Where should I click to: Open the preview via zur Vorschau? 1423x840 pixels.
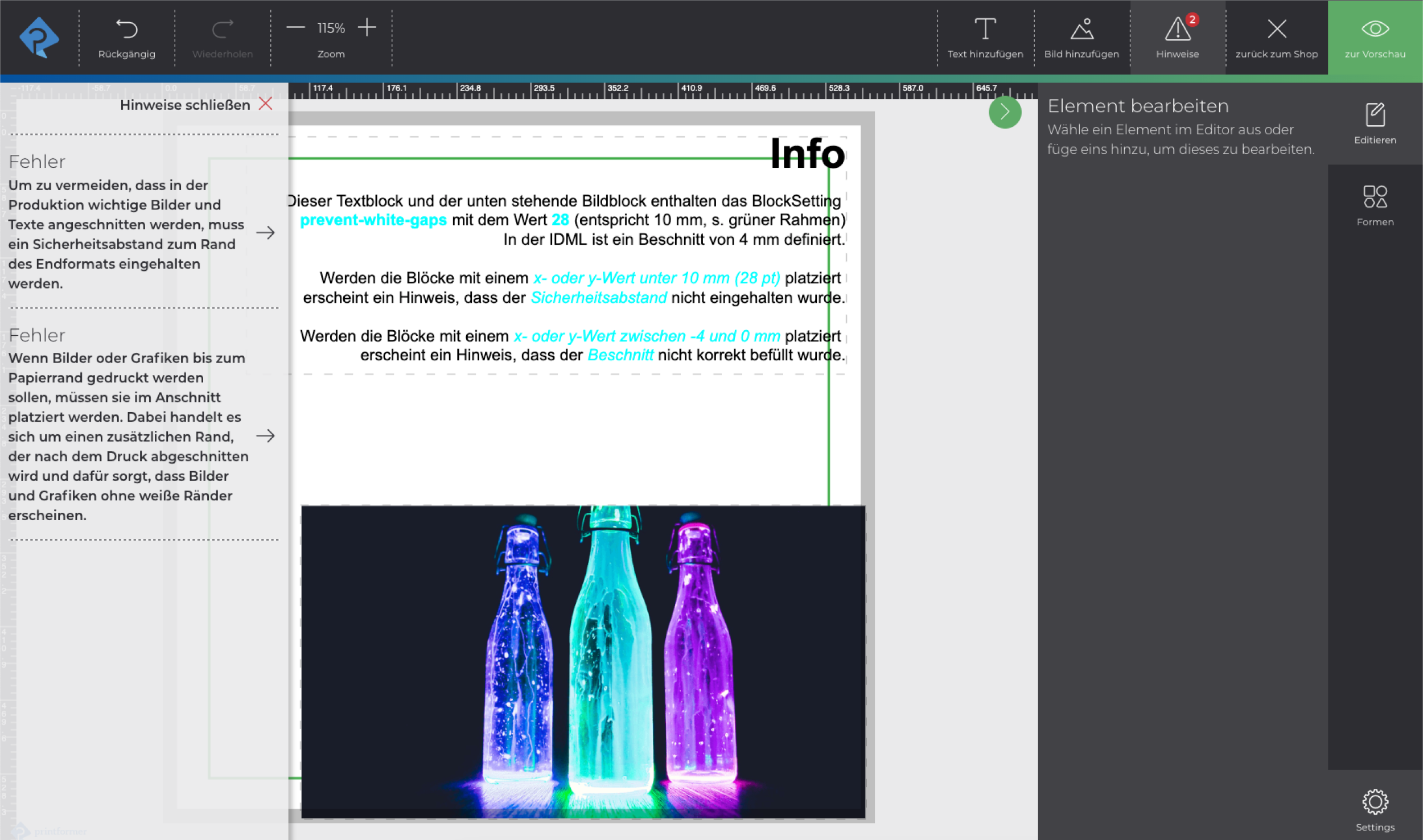point(1375,38)
